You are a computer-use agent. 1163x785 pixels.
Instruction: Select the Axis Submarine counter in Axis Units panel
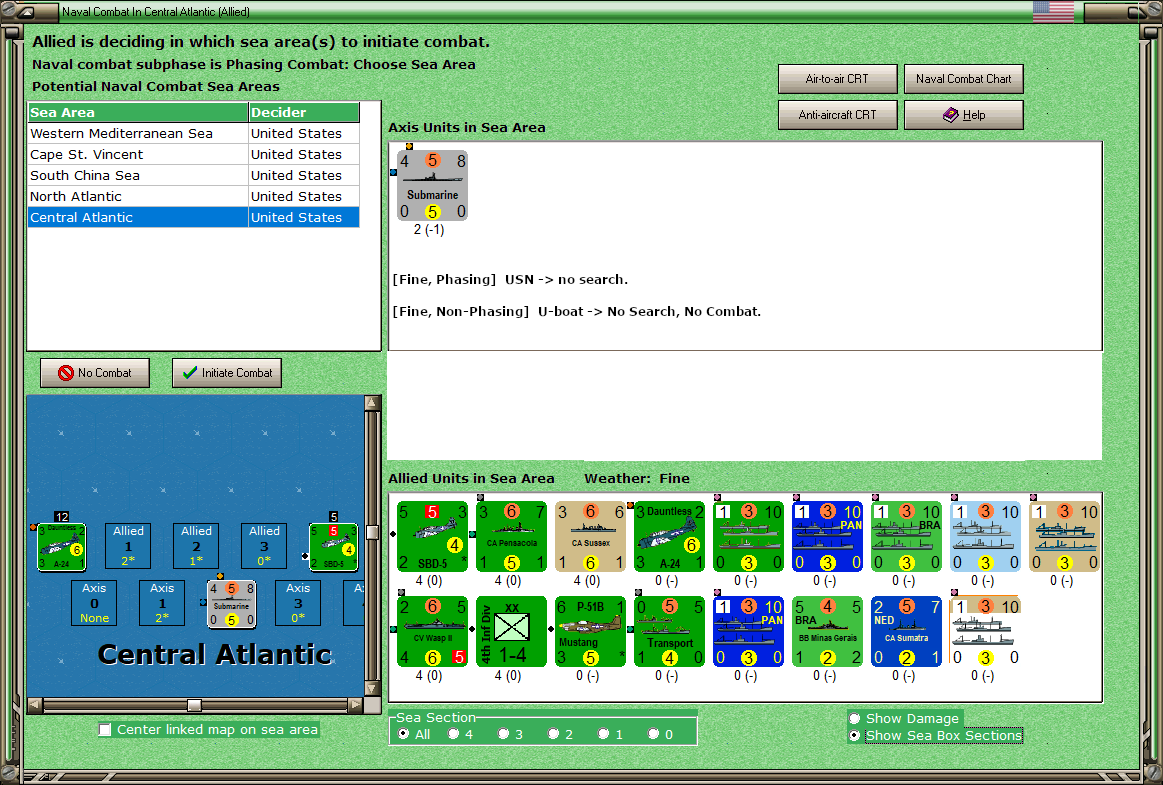click(x=432, y=185)
